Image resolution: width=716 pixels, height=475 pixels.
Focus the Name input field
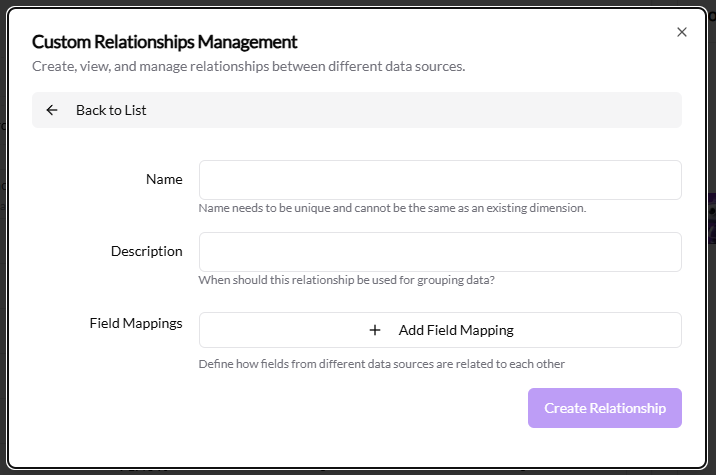pyautogui.click(x=440, y=180)
